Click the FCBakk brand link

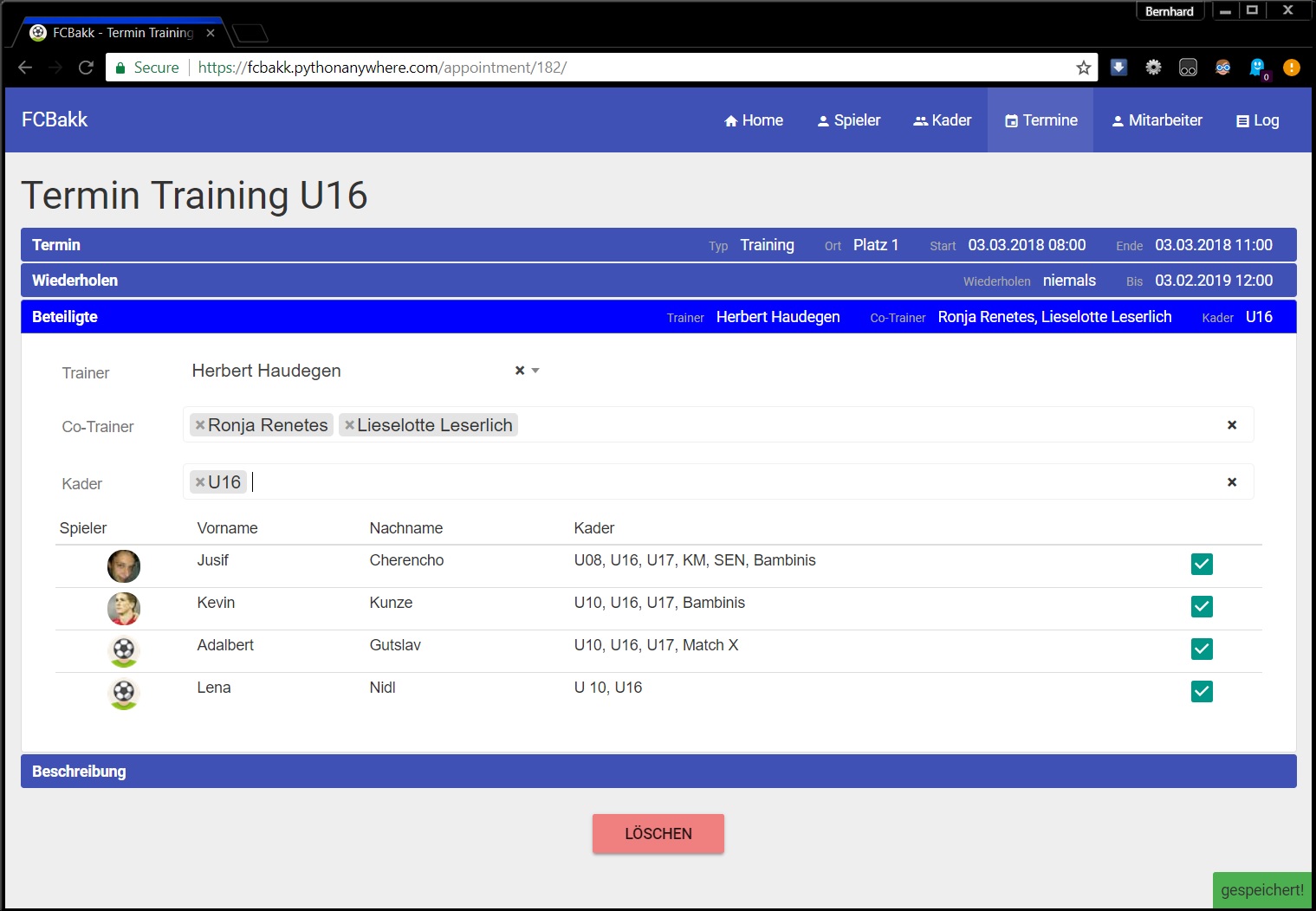pos(55,120)
